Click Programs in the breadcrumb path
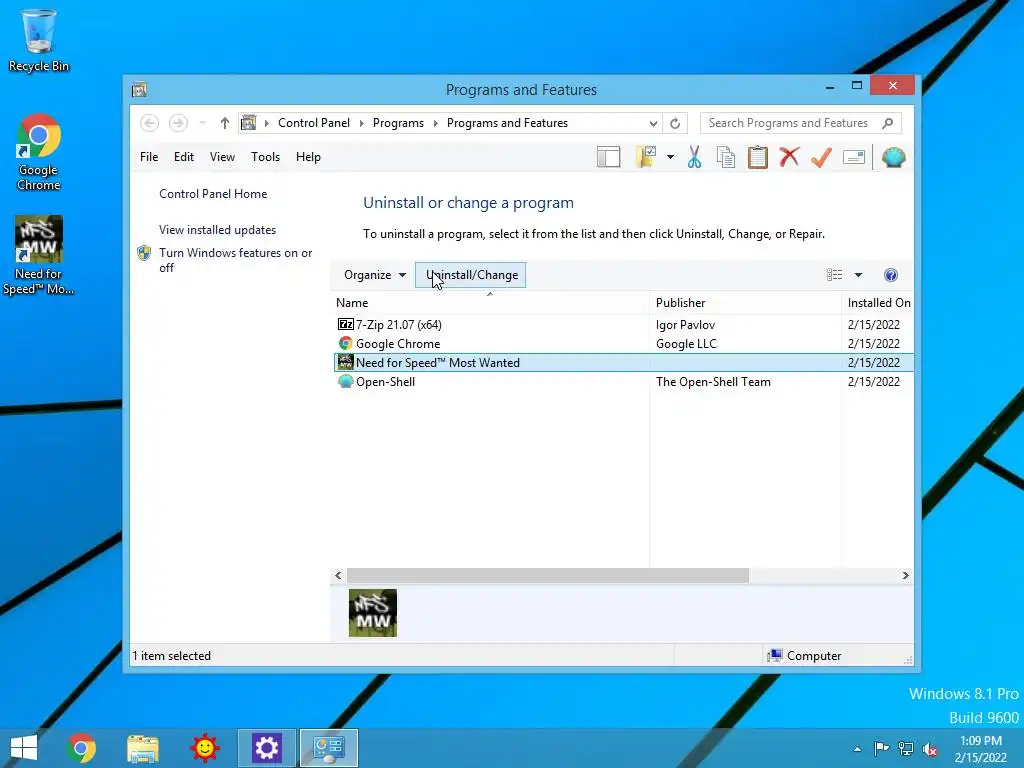The image size is (1024, 768). click(x=398, y=123)
